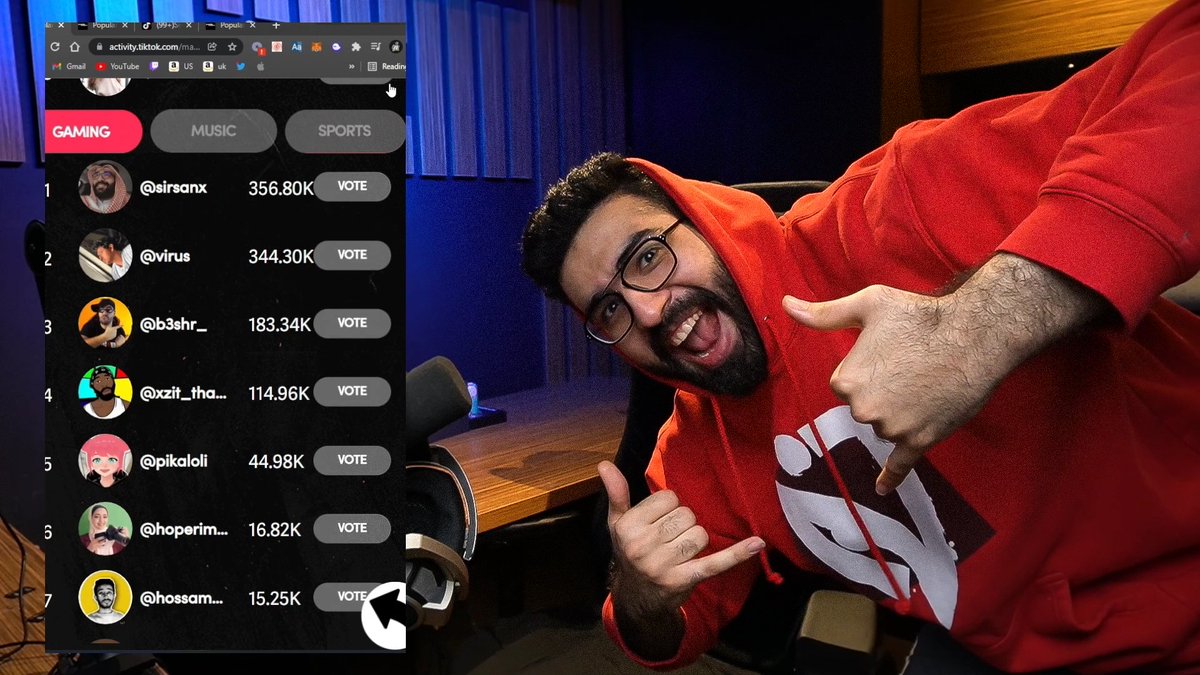Select the MUSIC category tab
The height and width of the screenshot is (675, 1200).
click(x=213, y=131)
